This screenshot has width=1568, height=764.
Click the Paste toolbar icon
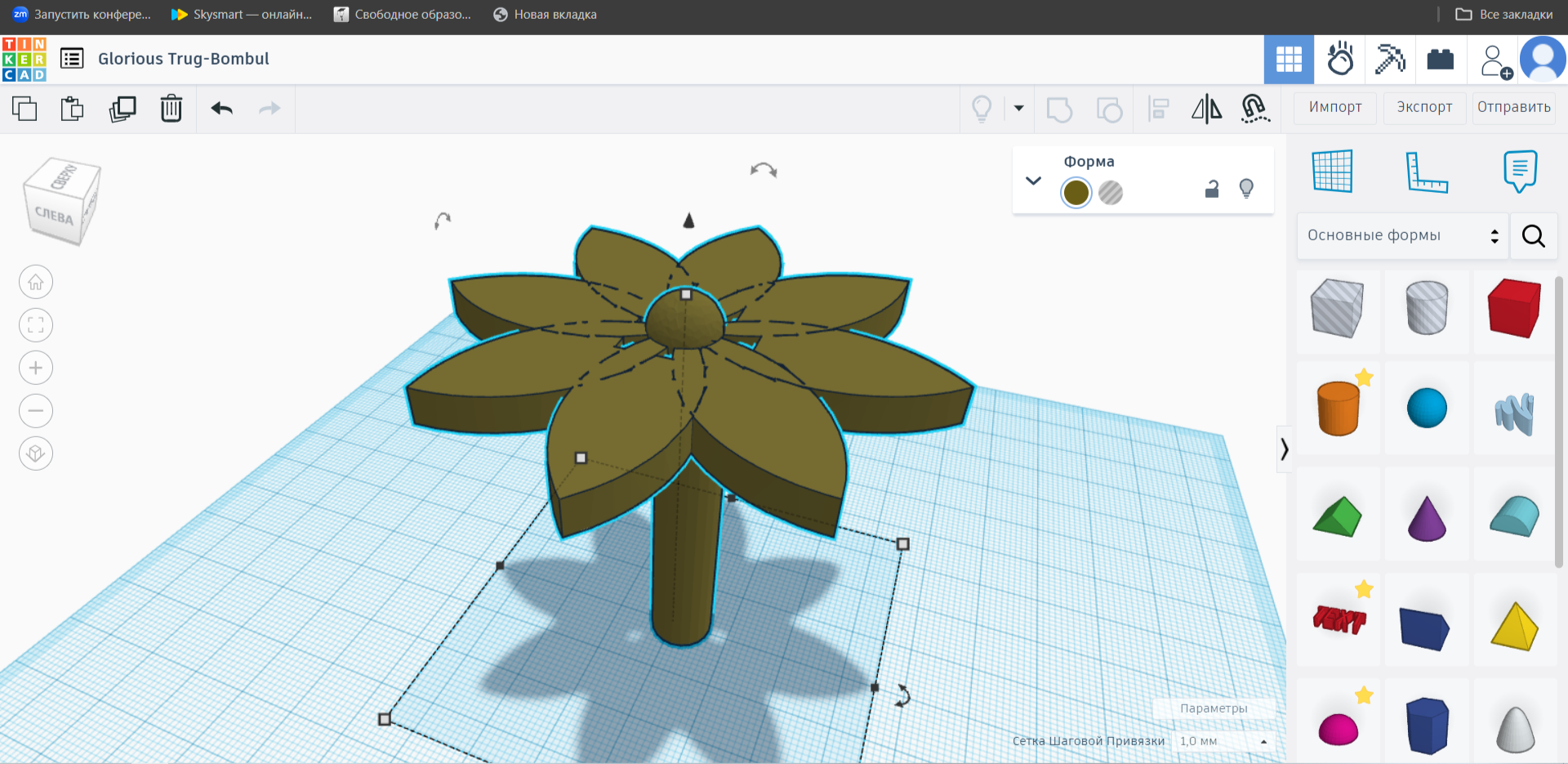[x=73, y=108]
